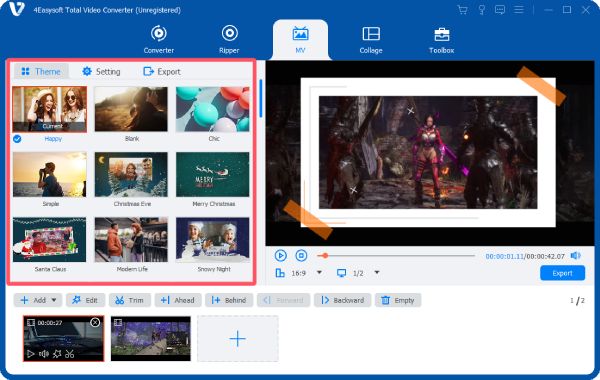Click the plus tile to add clip
Viewport: 600px width, 380px height.
(x=238, y=339)
